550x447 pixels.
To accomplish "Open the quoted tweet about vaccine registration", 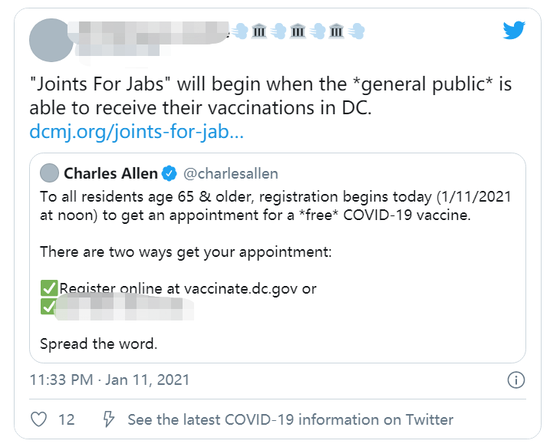I will 277,258.
